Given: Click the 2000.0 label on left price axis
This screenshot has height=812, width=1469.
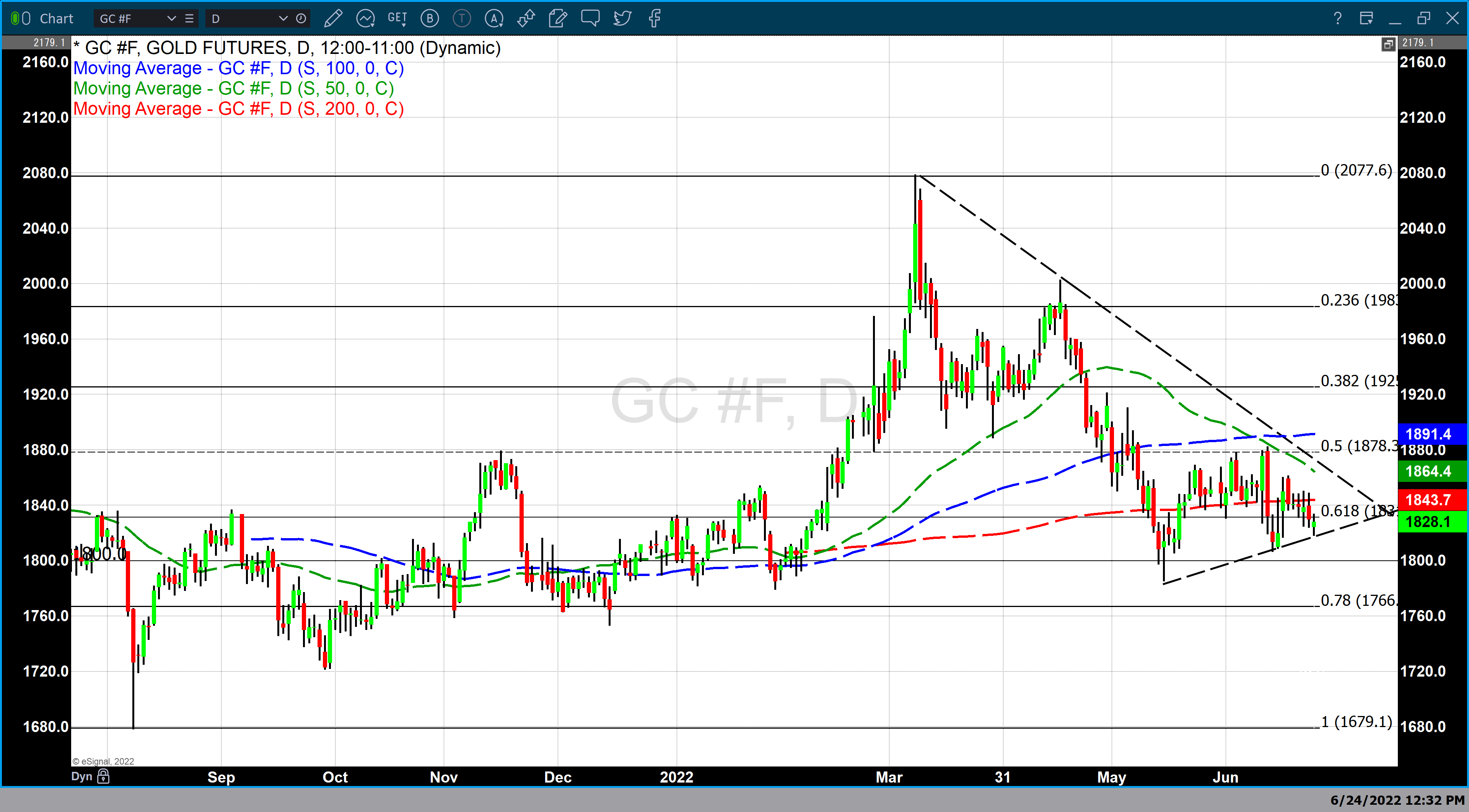Looking at the screenshot, I should [45, 284].
